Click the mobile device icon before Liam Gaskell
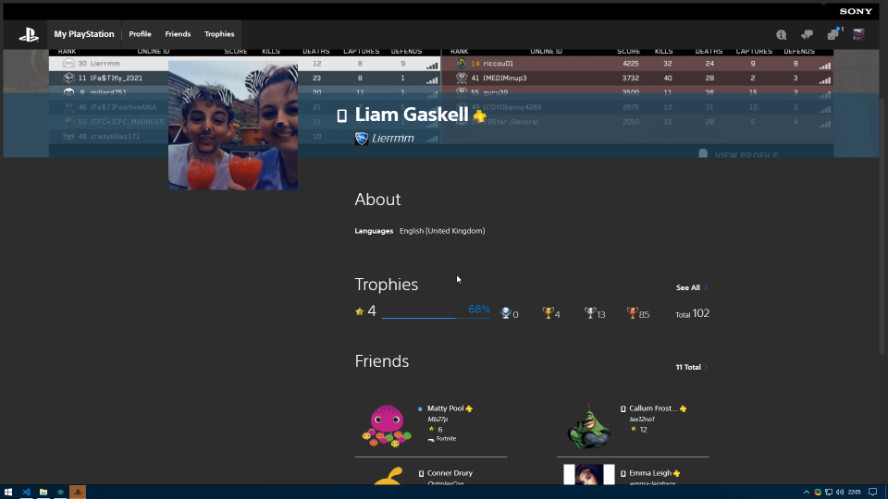 (x=341, y=116)
